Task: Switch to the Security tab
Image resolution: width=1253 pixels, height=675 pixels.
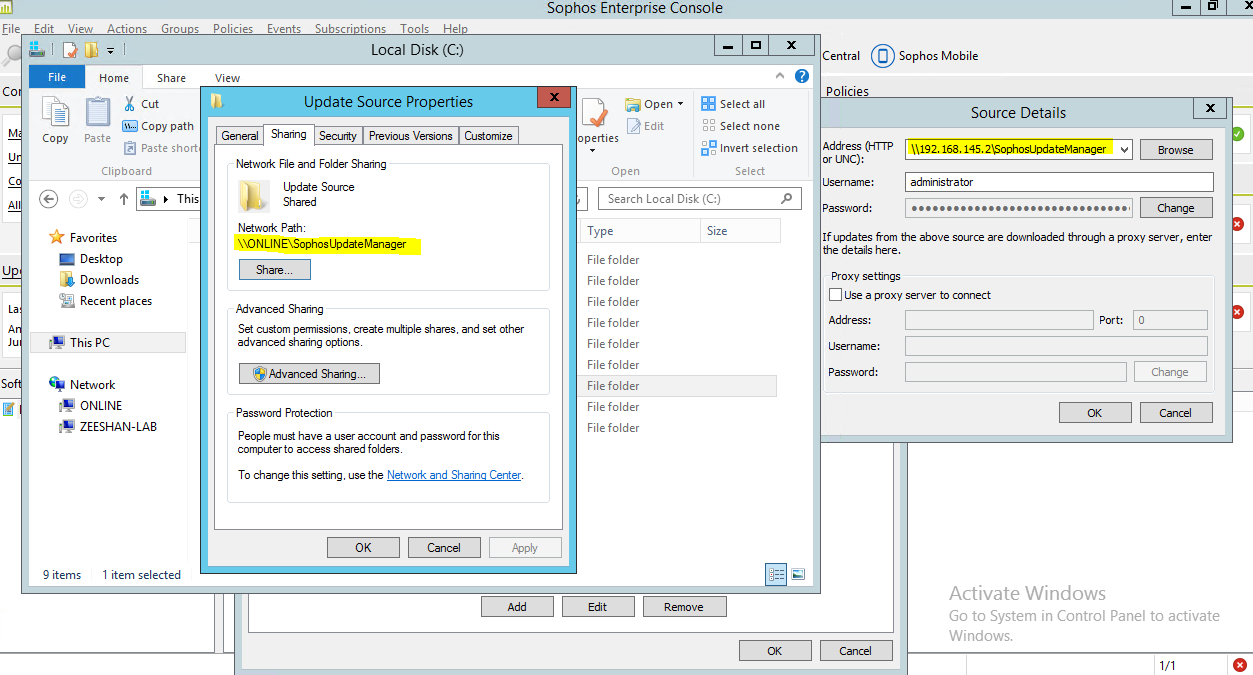Action: click(x=338, y=136)
